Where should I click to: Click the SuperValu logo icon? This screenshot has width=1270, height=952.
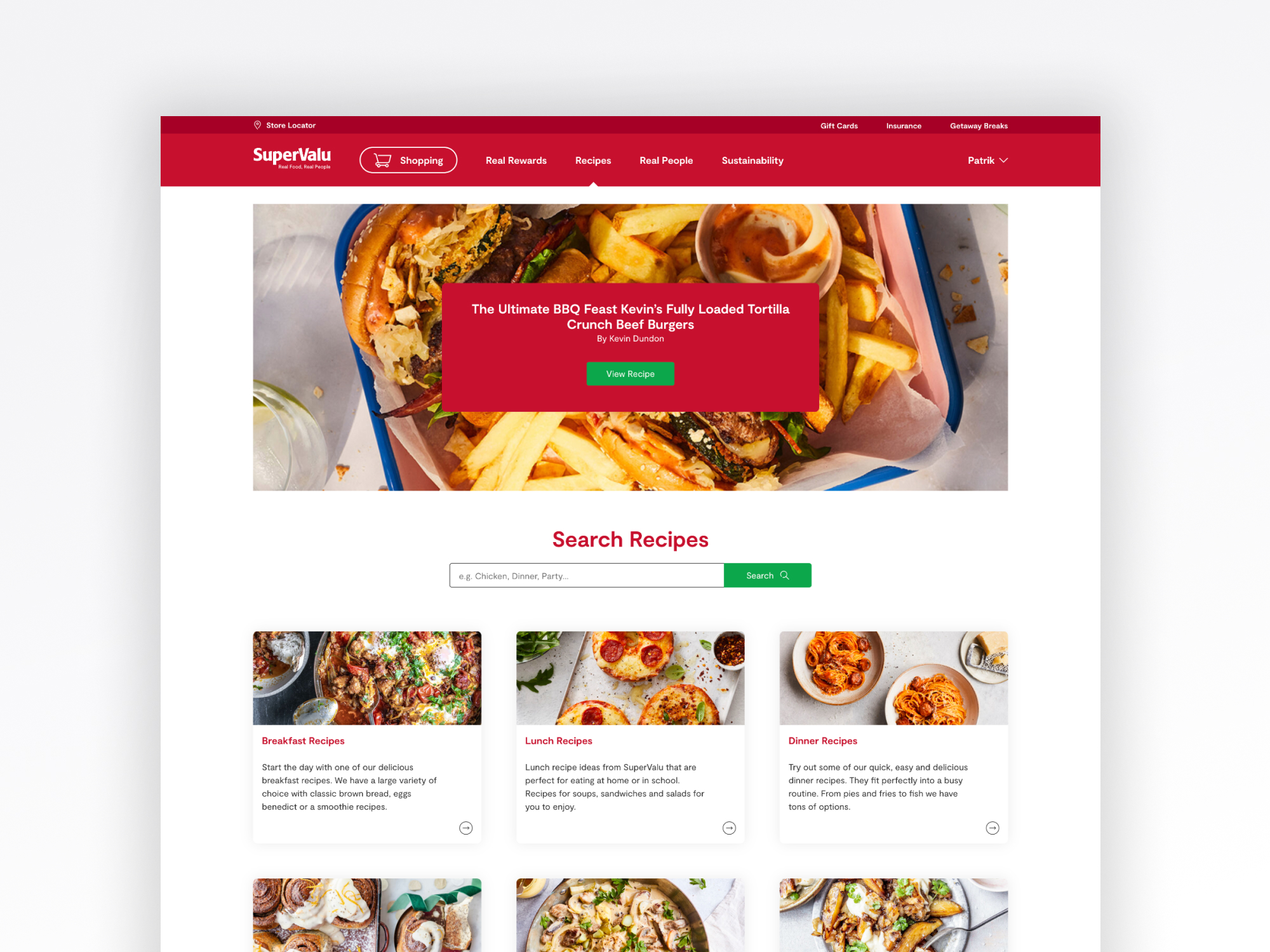point(291,159)
